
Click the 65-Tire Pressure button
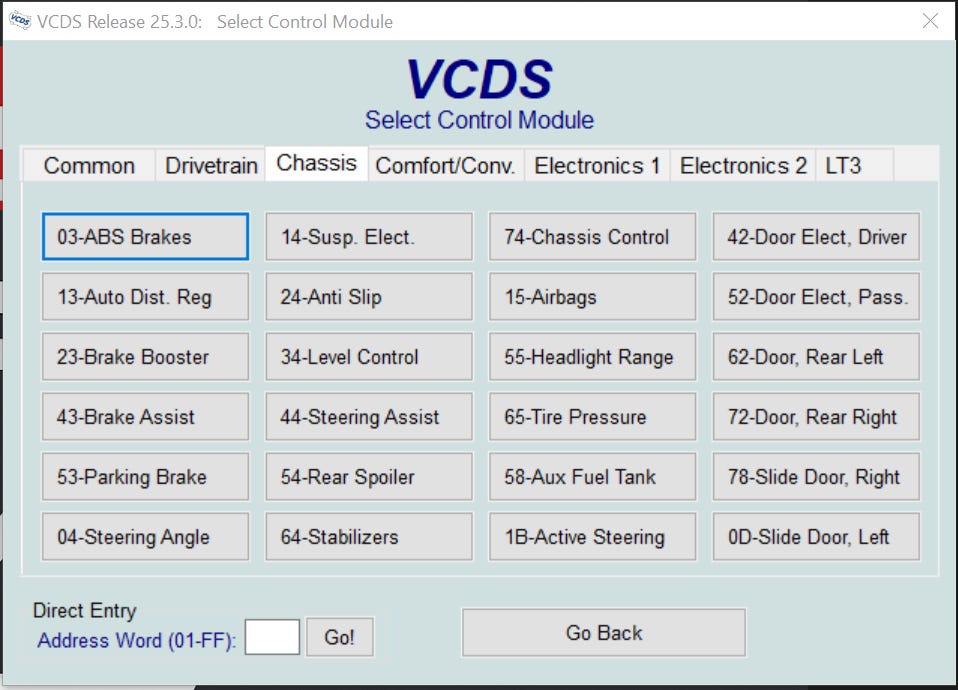[x=593, y=416]
